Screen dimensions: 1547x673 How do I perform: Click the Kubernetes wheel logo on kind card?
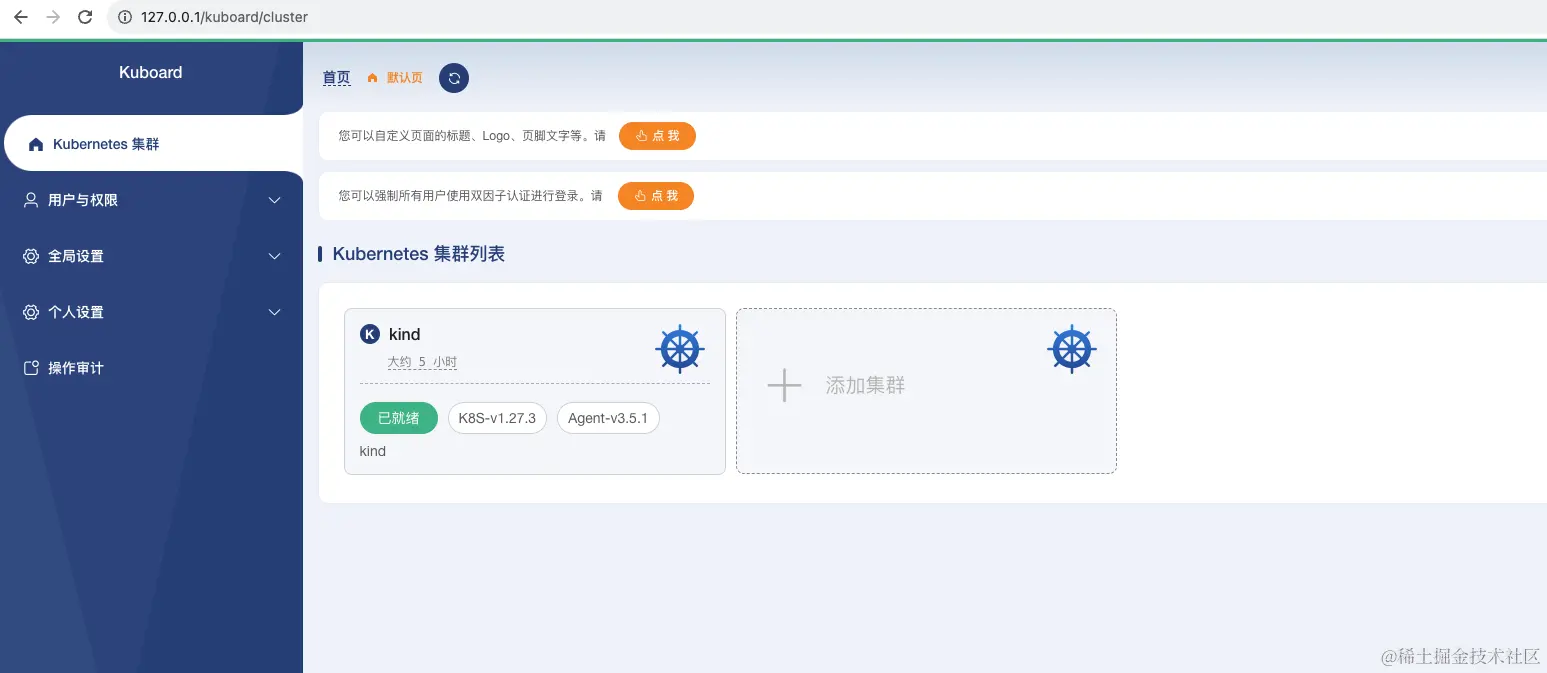click(680, 349)
